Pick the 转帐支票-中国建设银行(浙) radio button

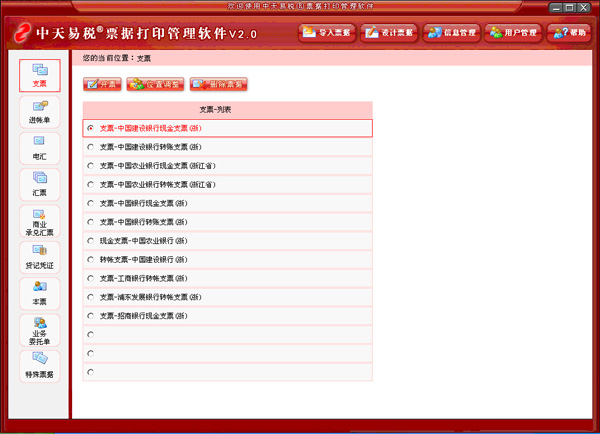click(x=91, y=259)
